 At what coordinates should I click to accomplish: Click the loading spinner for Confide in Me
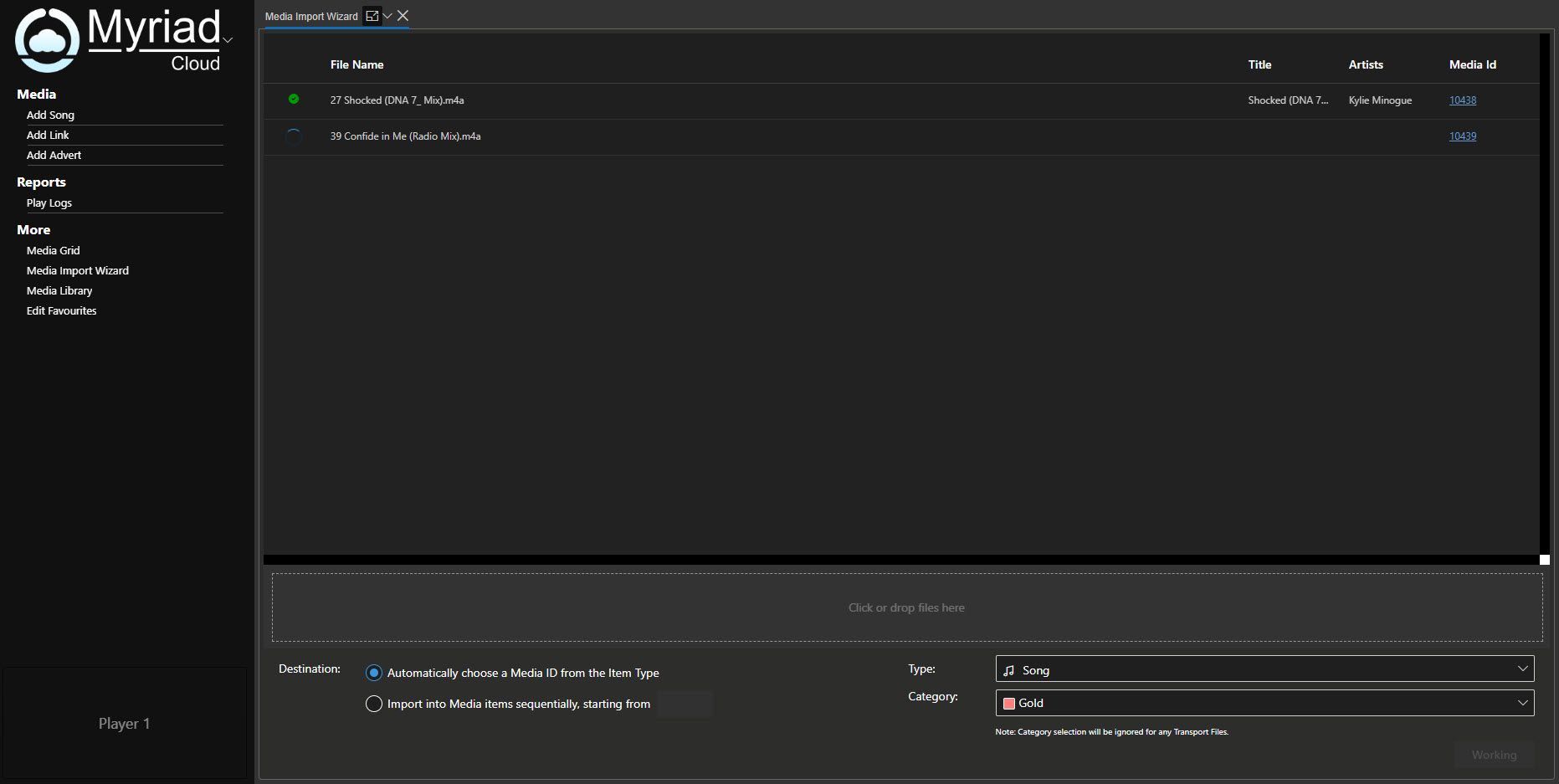294,136
